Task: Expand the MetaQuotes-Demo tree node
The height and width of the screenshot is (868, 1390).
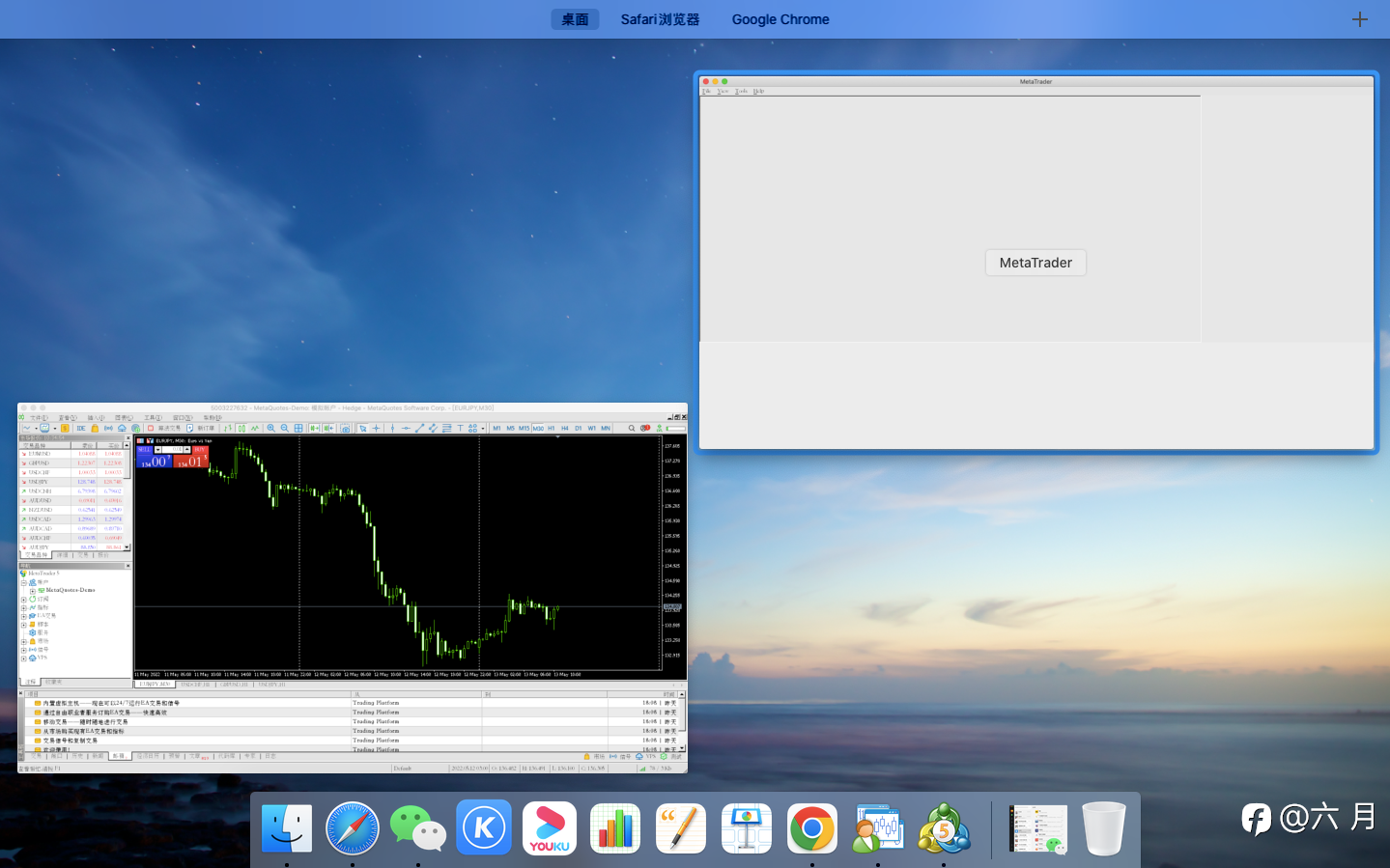Action: click(x=32, y=590)
